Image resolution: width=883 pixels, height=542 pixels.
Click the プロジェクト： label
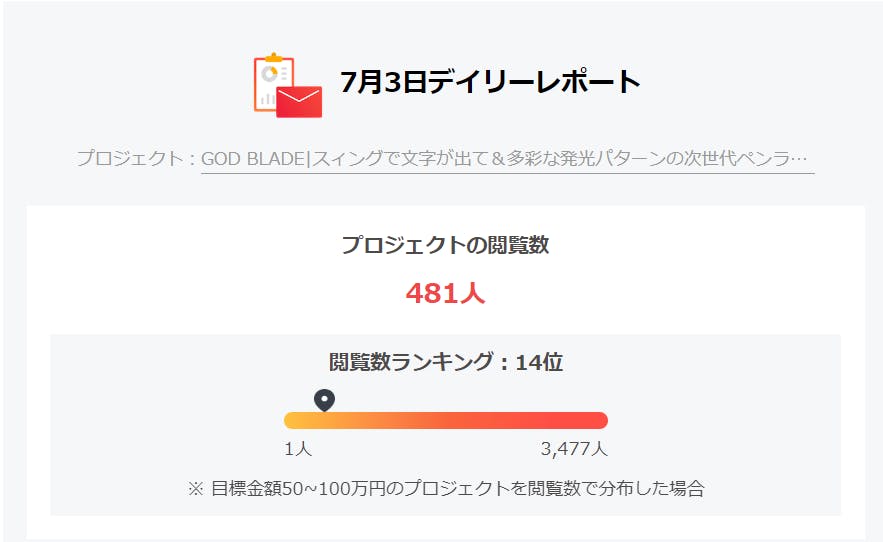(136, 159)
